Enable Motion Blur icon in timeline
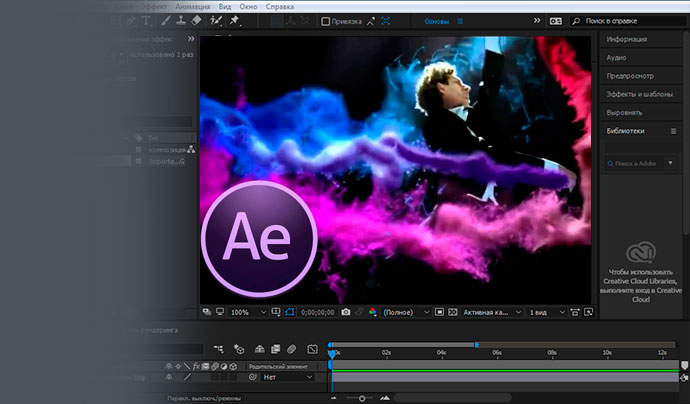690x404 pixels. pos(291,349)
